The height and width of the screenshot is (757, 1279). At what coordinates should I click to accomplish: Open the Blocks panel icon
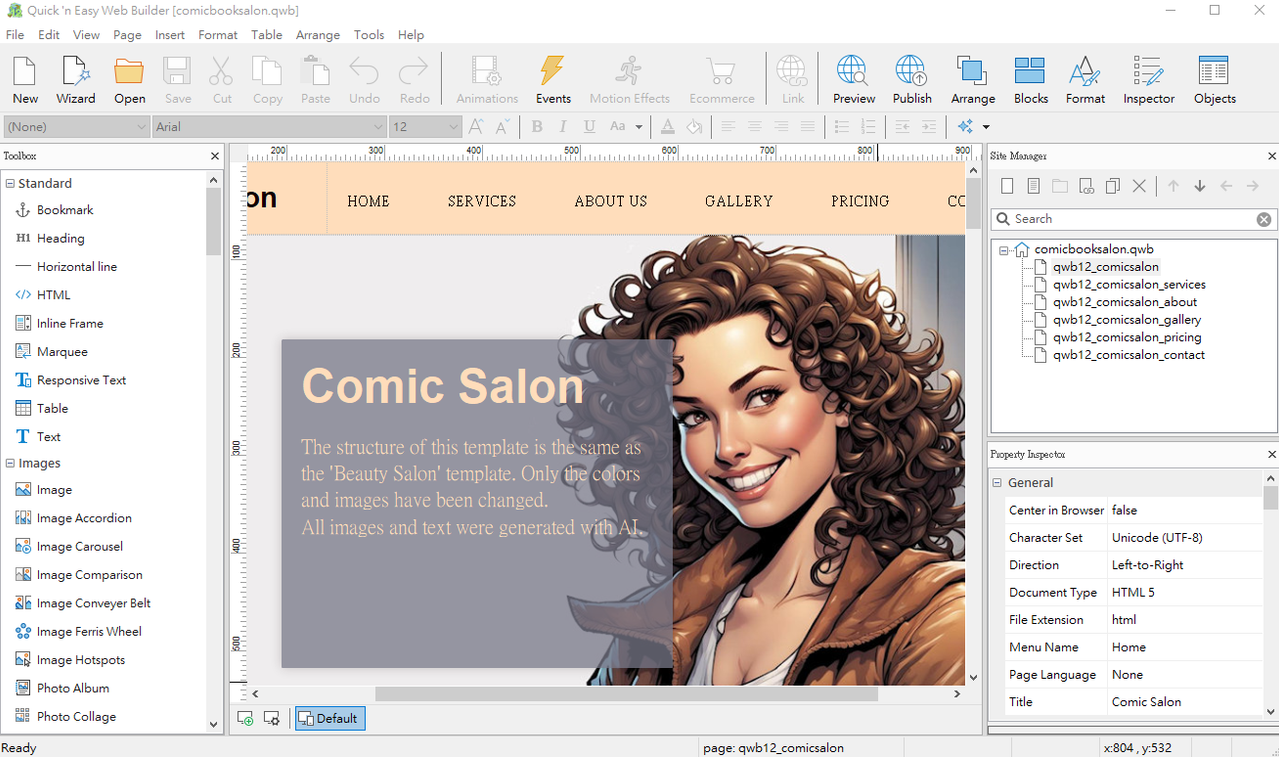click(1030, 80)
